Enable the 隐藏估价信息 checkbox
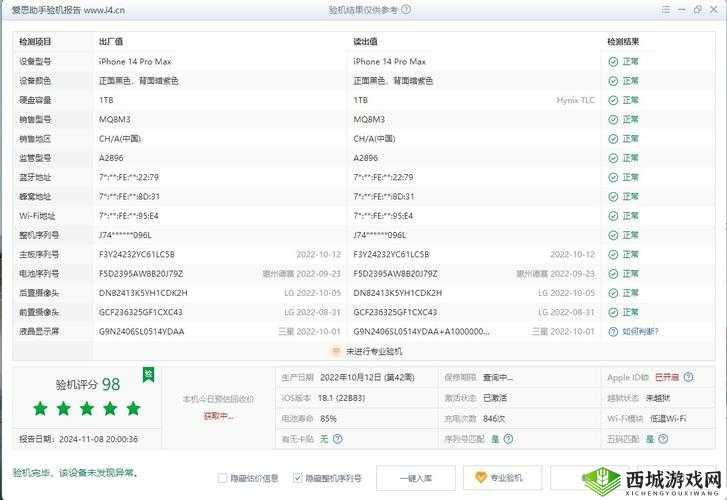 (x=222, y=478)
